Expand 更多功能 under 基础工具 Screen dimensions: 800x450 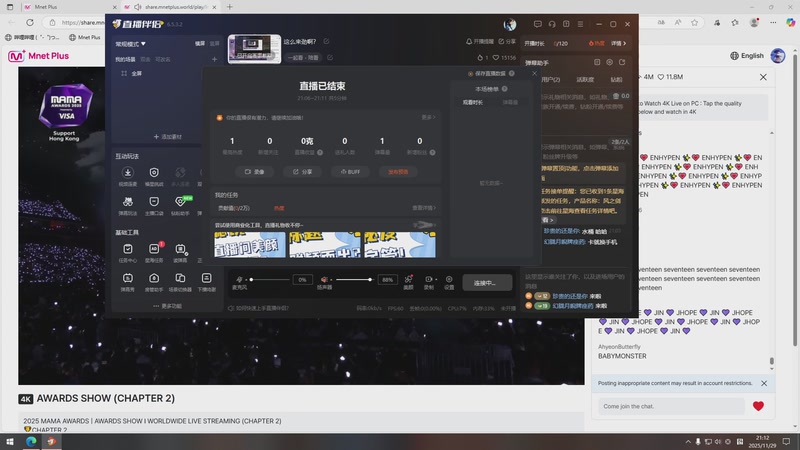[x=167, y=306]
